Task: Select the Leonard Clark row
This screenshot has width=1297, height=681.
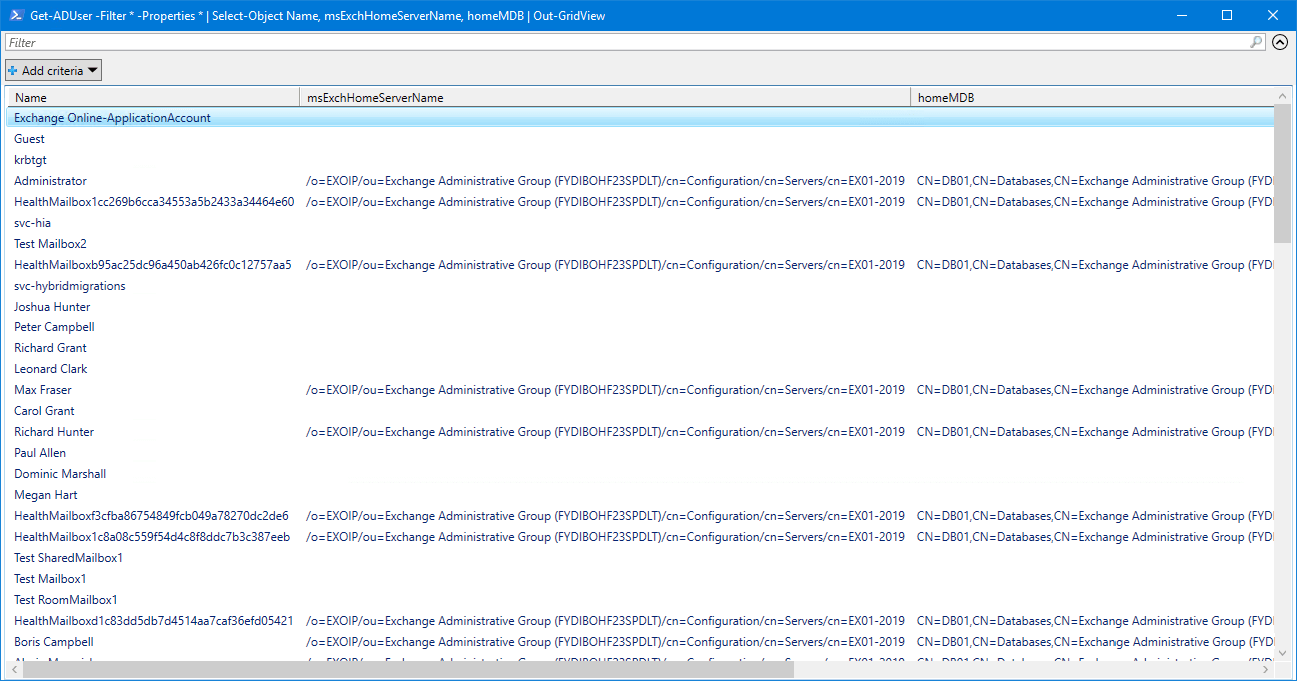Action: click(640, 369)
